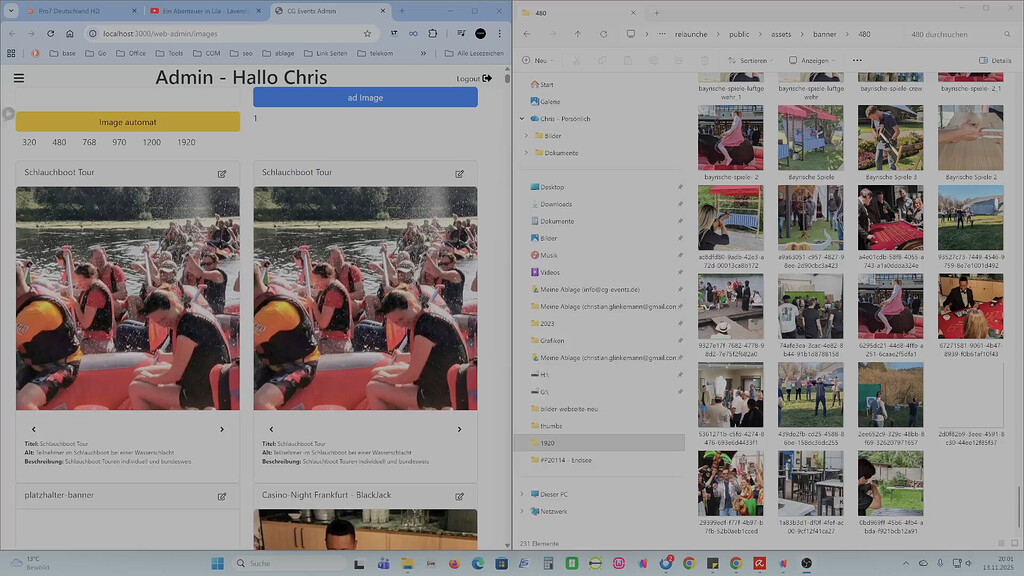Open Chrome three-dot menu
The height and width of the screenshot is (576, 1024).
click(500, 33)
